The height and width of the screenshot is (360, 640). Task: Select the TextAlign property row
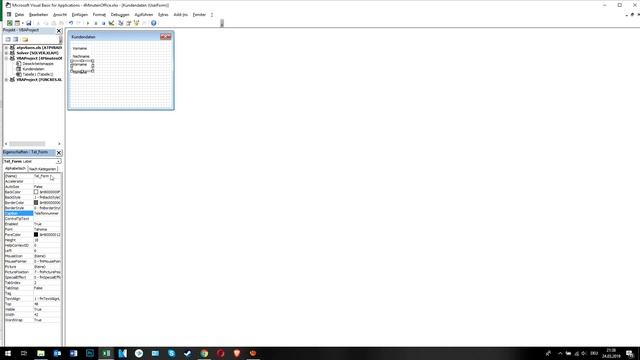coord(33,299)
